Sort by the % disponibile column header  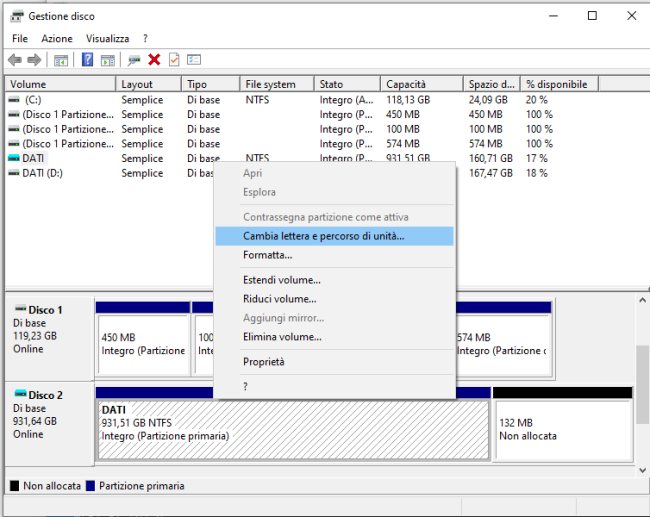point(560,84)
